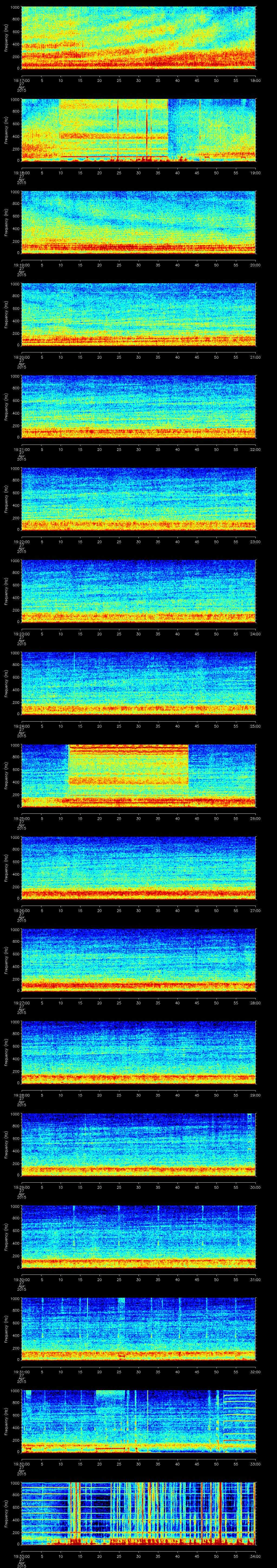Click the 19:20:00 start time label
Viewport: 277px width, 1568px height.
[21, 357]
